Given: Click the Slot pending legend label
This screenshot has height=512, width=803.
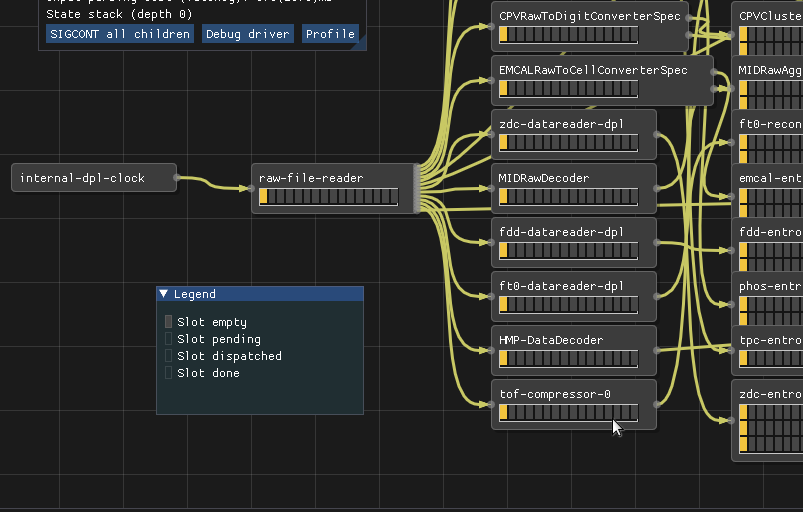Looking at the screenshot, I should [x=219, y=339].
